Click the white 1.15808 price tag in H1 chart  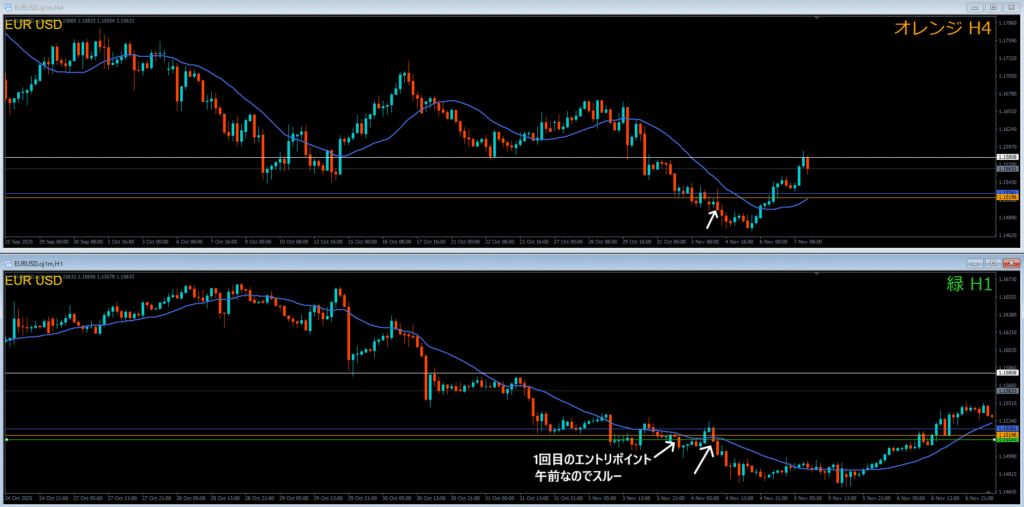(1006, 372)
